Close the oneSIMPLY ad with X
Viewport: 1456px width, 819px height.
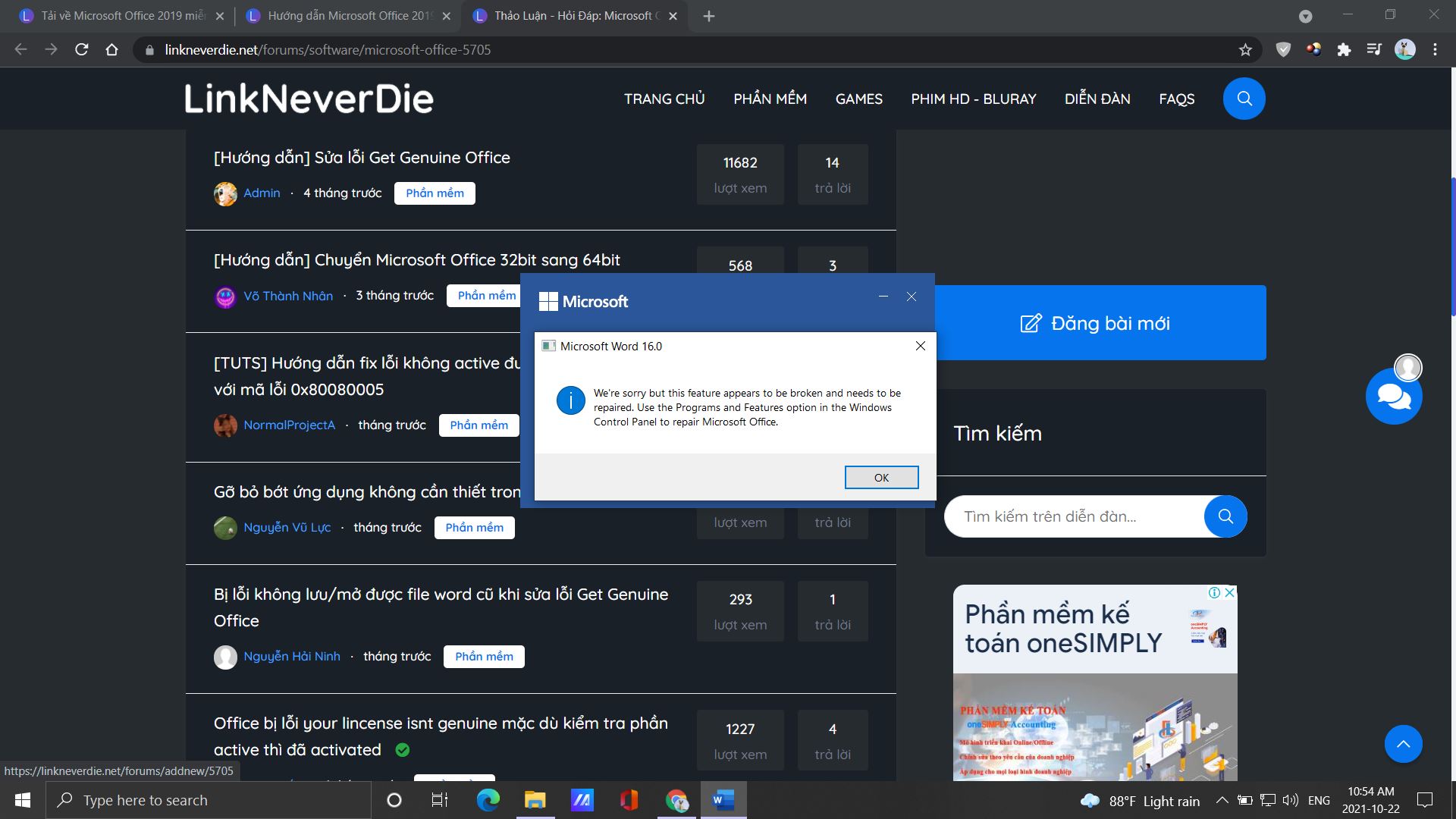click(1230, 592)
